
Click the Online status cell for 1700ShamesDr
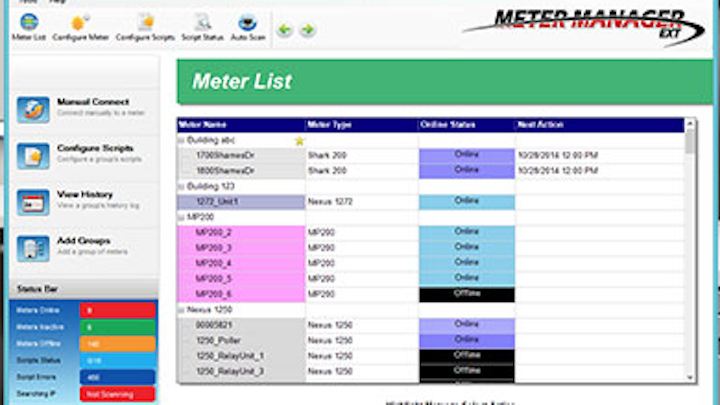(467, 155)
